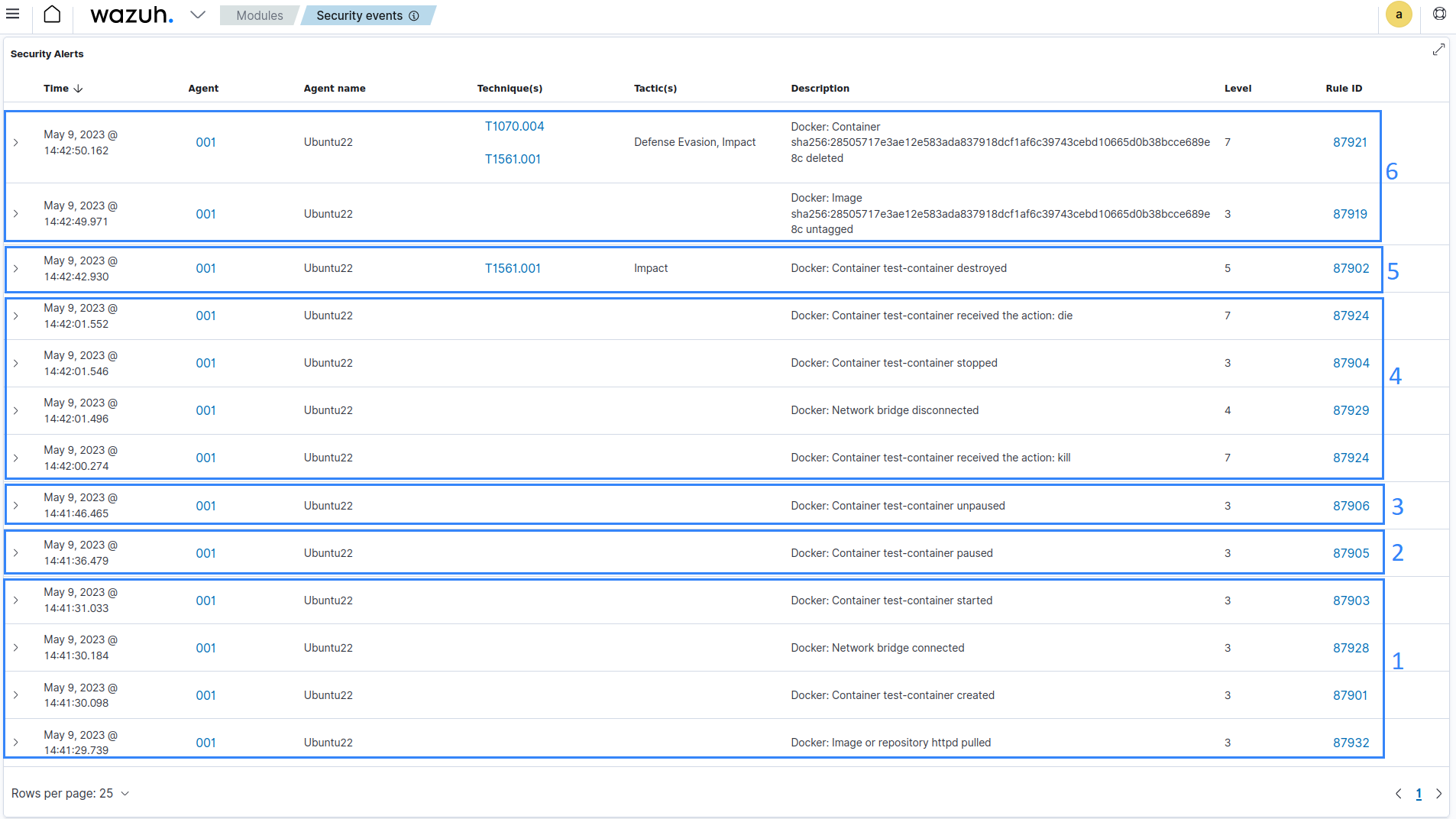
Task: Expand the container started alert row
Action: tap(15, 600)
